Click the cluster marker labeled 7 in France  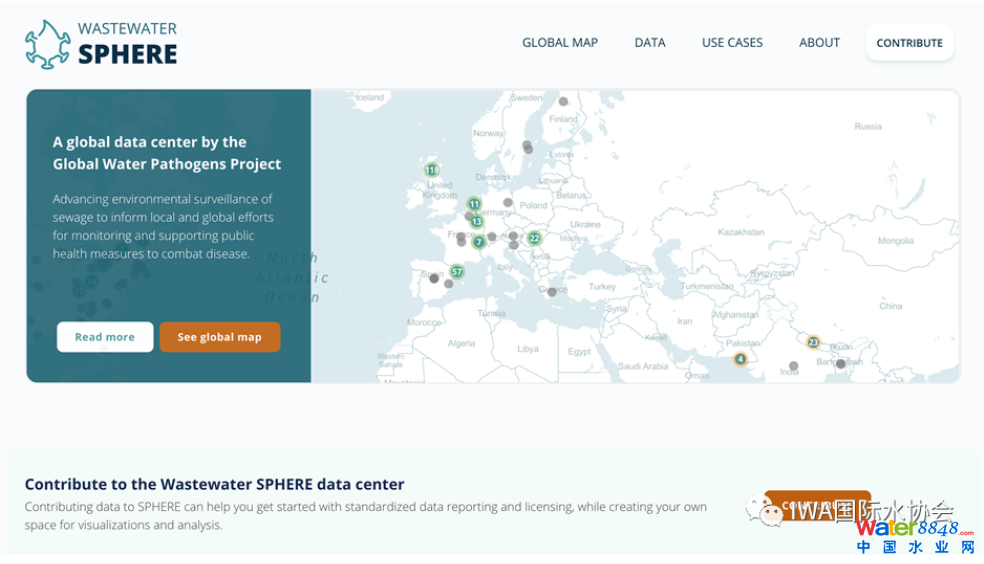479,242
